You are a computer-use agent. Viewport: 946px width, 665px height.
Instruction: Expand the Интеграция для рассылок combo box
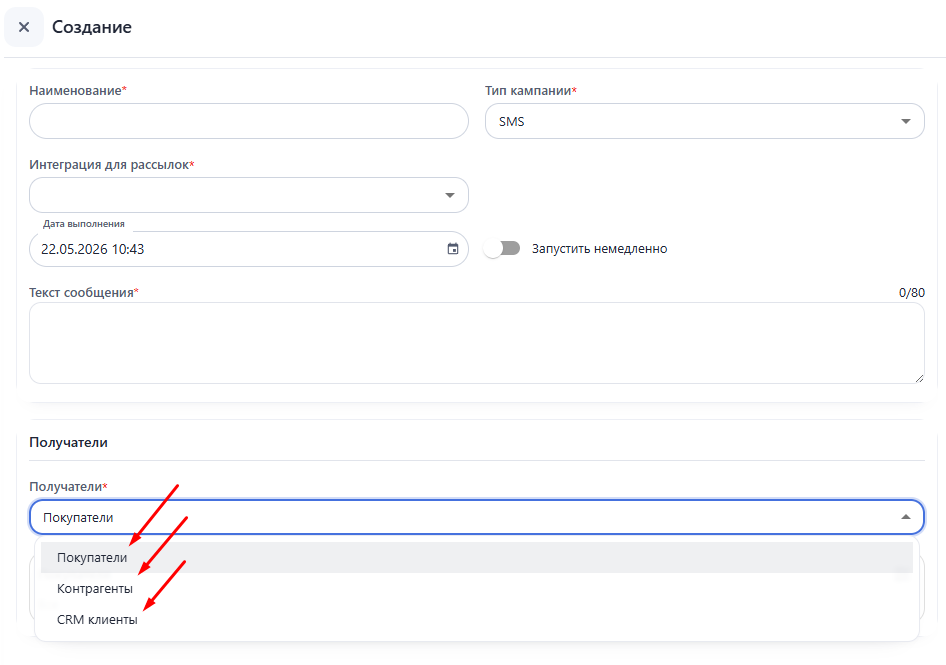pos(249,195)
